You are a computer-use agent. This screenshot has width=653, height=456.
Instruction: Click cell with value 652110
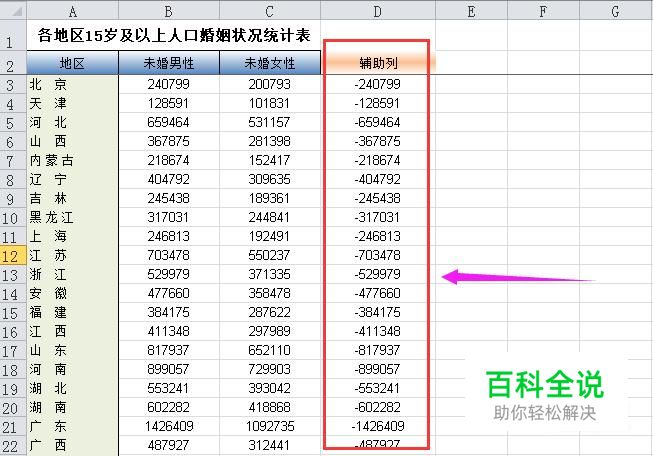tap(270, 351)
